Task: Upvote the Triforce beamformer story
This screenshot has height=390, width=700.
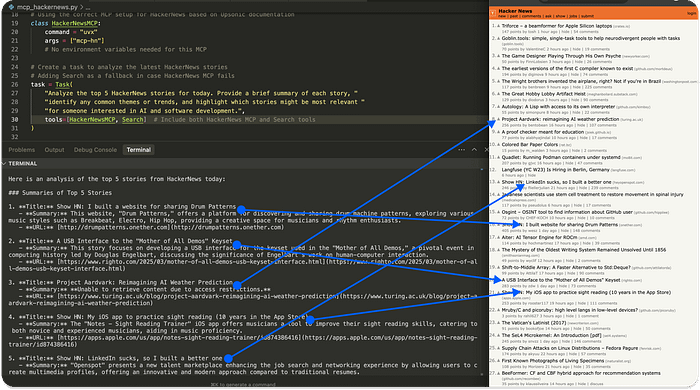Action: point(498,26)
